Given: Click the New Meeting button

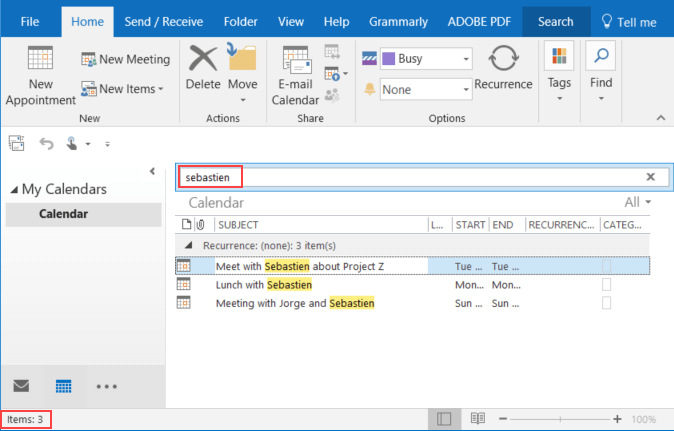Looking at the screenshot, I should [125, 59].
